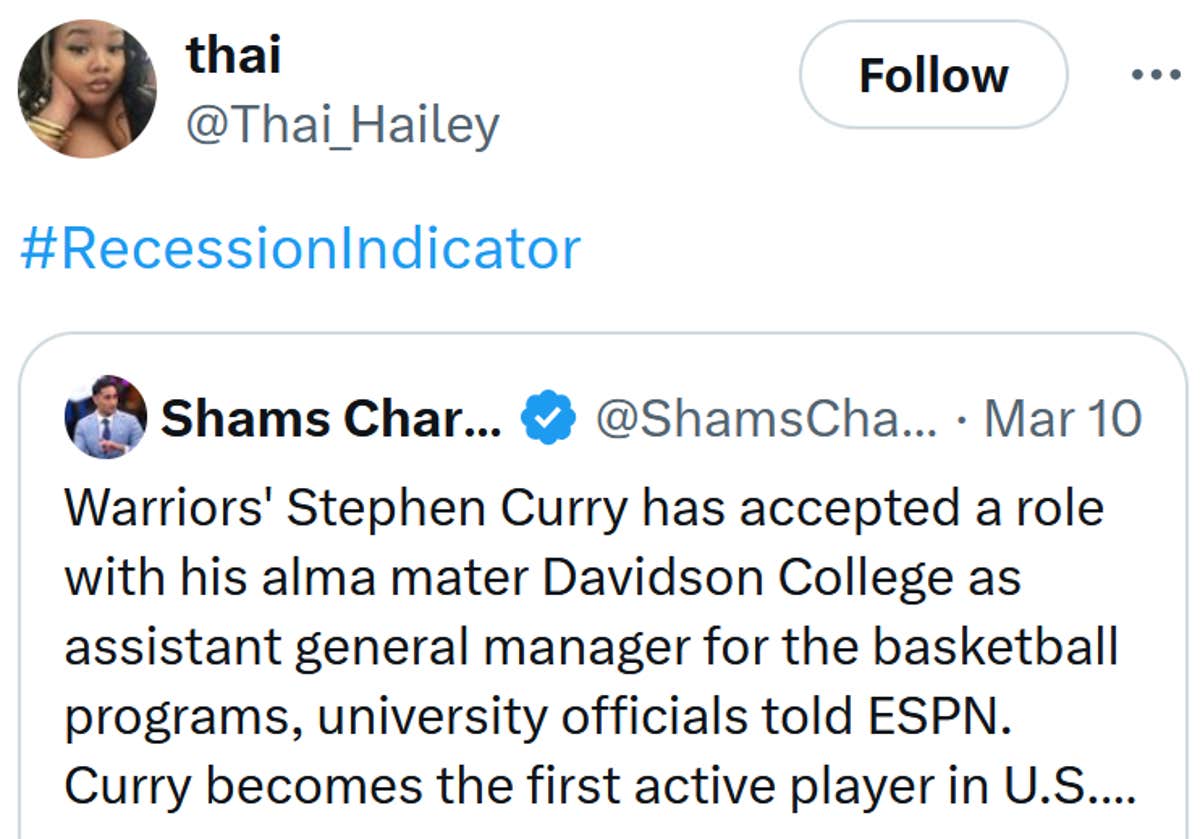Open the @ShamsCha... handle
Viewport: 1200px width, 839px height.
pyautogui.click(x=766, y=419)
